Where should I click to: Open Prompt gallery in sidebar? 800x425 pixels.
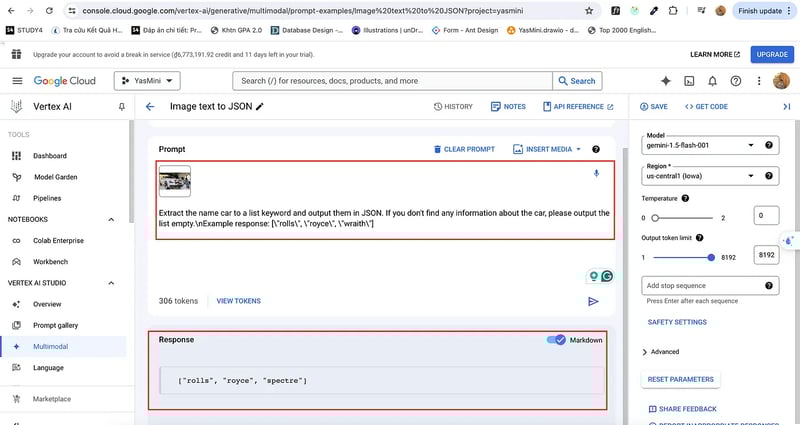tap(56, 326)
